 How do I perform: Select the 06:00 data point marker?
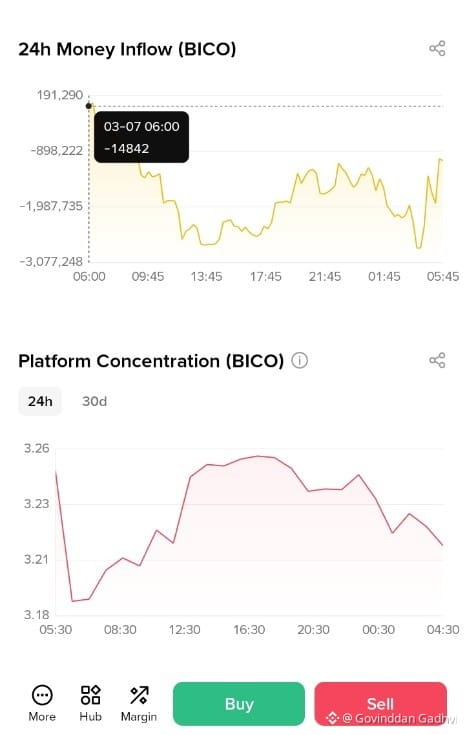89,106
